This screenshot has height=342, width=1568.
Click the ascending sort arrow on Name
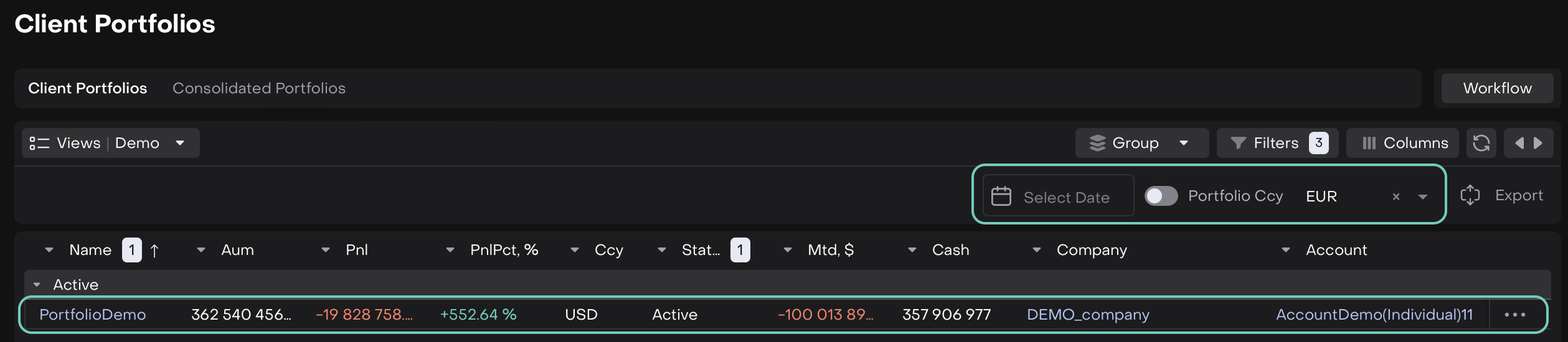[154, 251]
